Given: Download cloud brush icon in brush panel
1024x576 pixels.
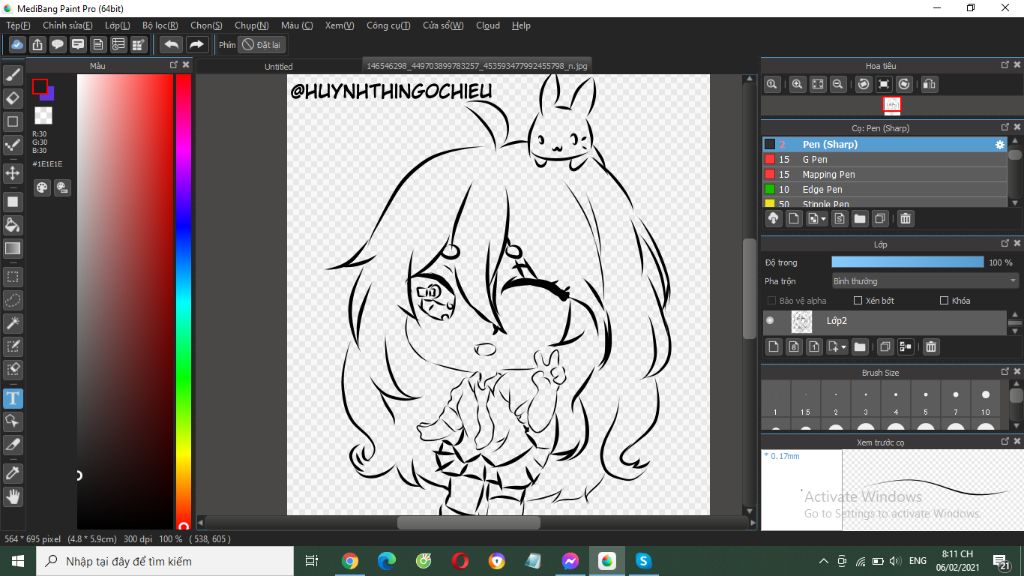Looking at the screenshot, I should point(773,219).
